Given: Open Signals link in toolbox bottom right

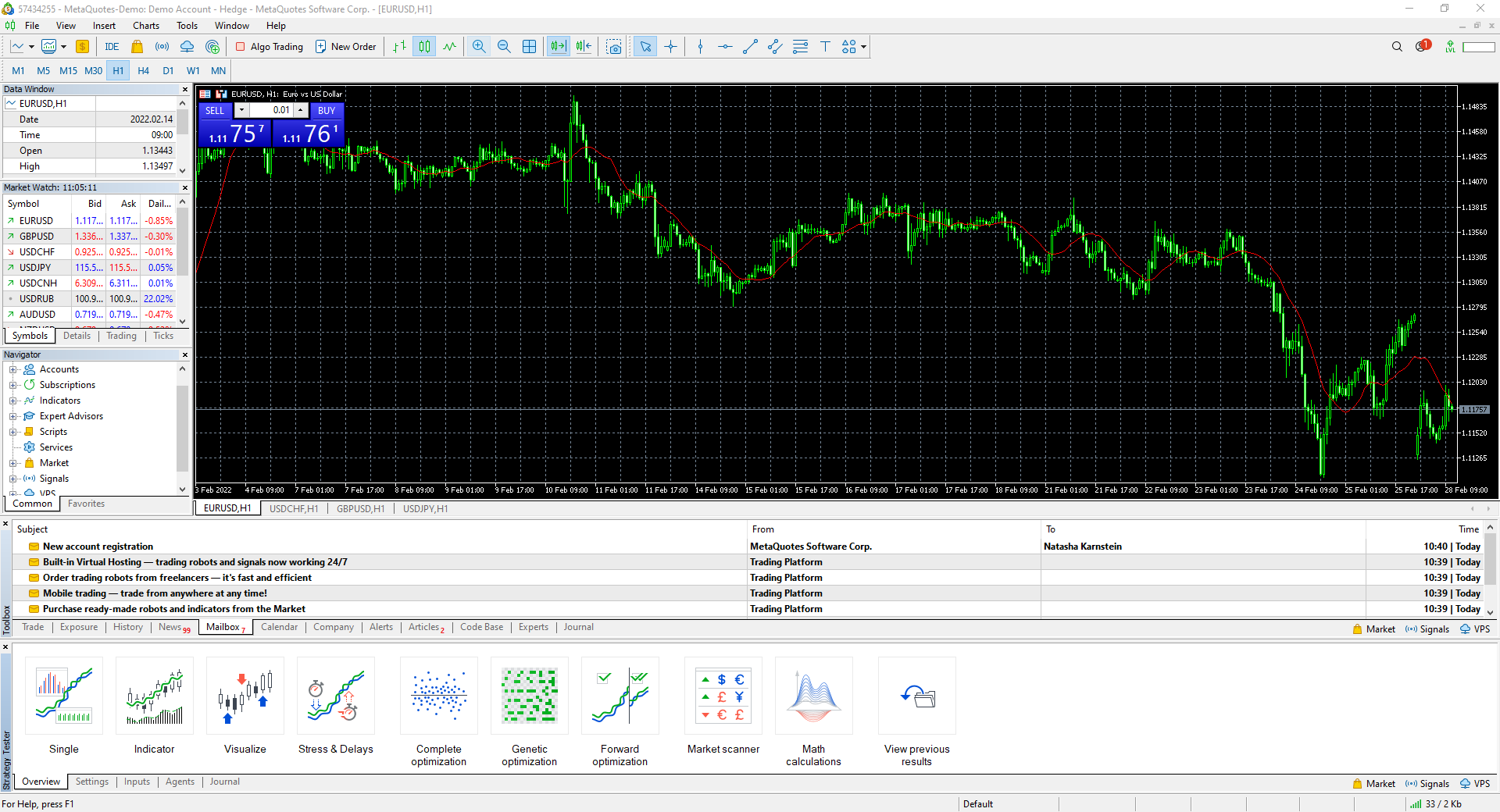Looking at the screenshot, I should point(1427,629).
